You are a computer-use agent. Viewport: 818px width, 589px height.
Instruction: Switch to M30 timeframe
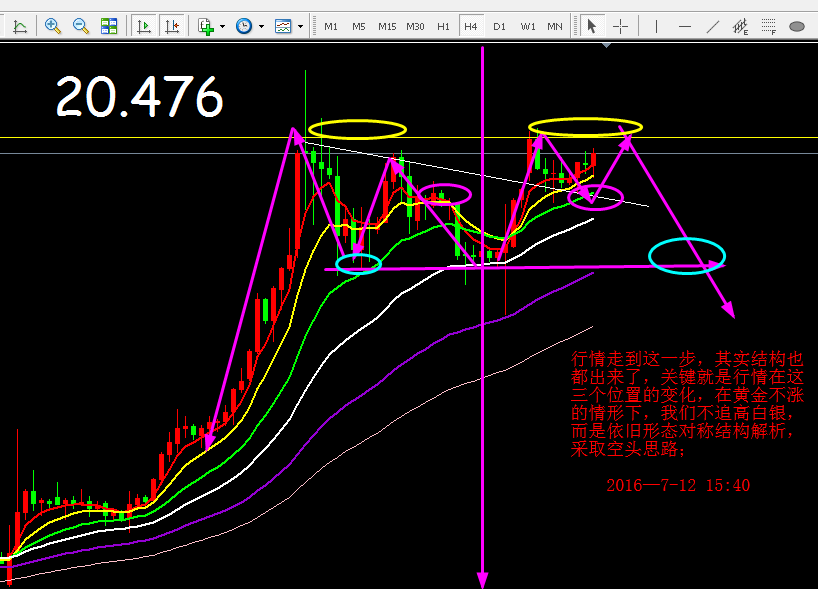pyautogui.click(x=415, y=26)
